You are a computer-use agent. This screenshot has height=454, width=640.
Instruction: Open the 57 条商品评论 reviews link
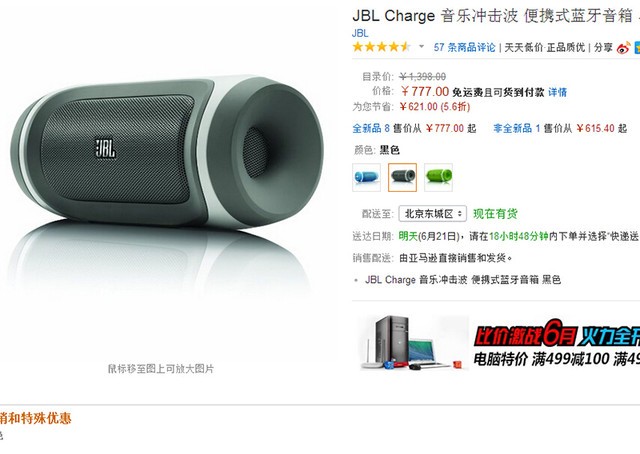click(464, 47)
